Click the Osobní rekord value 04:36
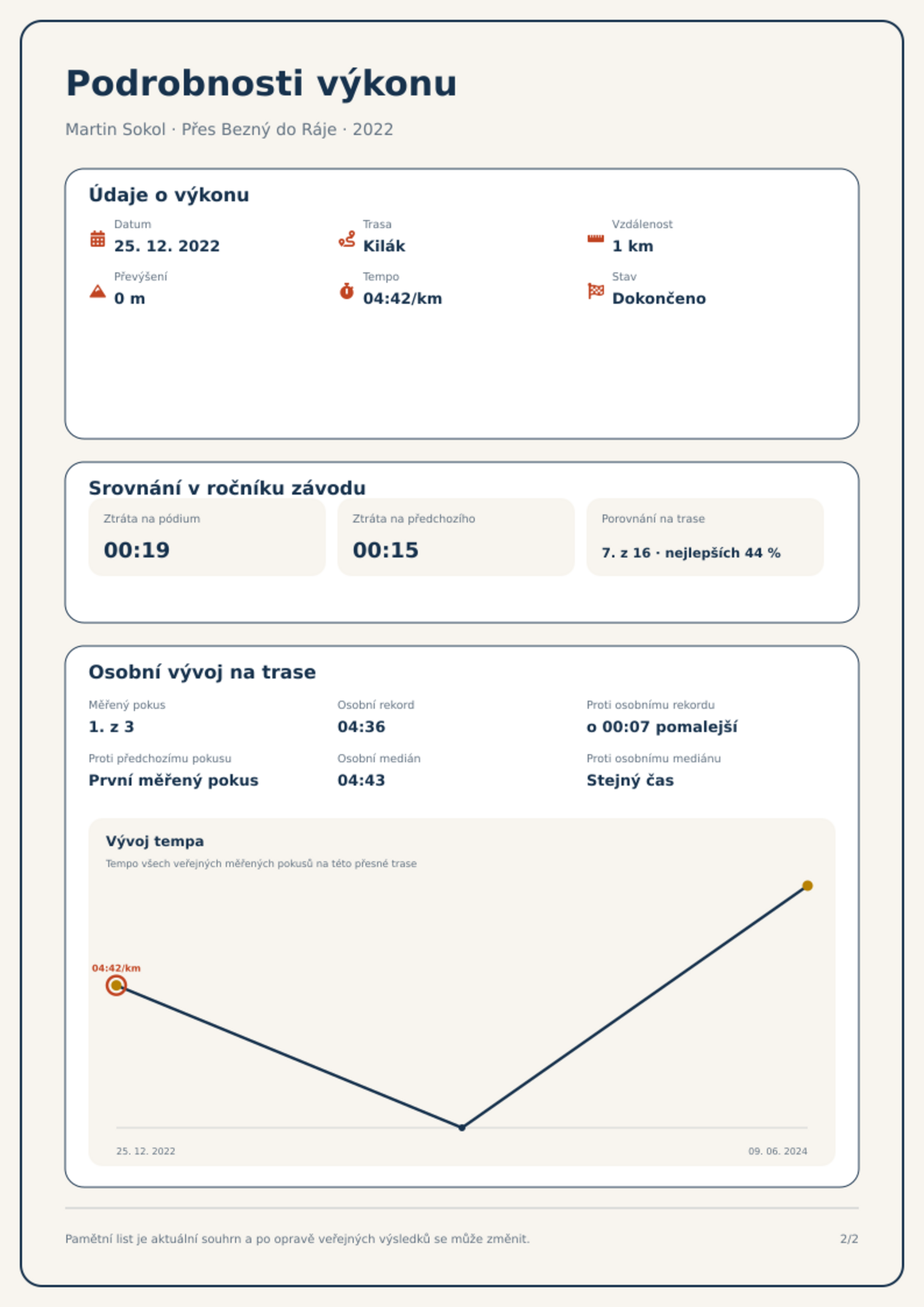 [361, 726]
